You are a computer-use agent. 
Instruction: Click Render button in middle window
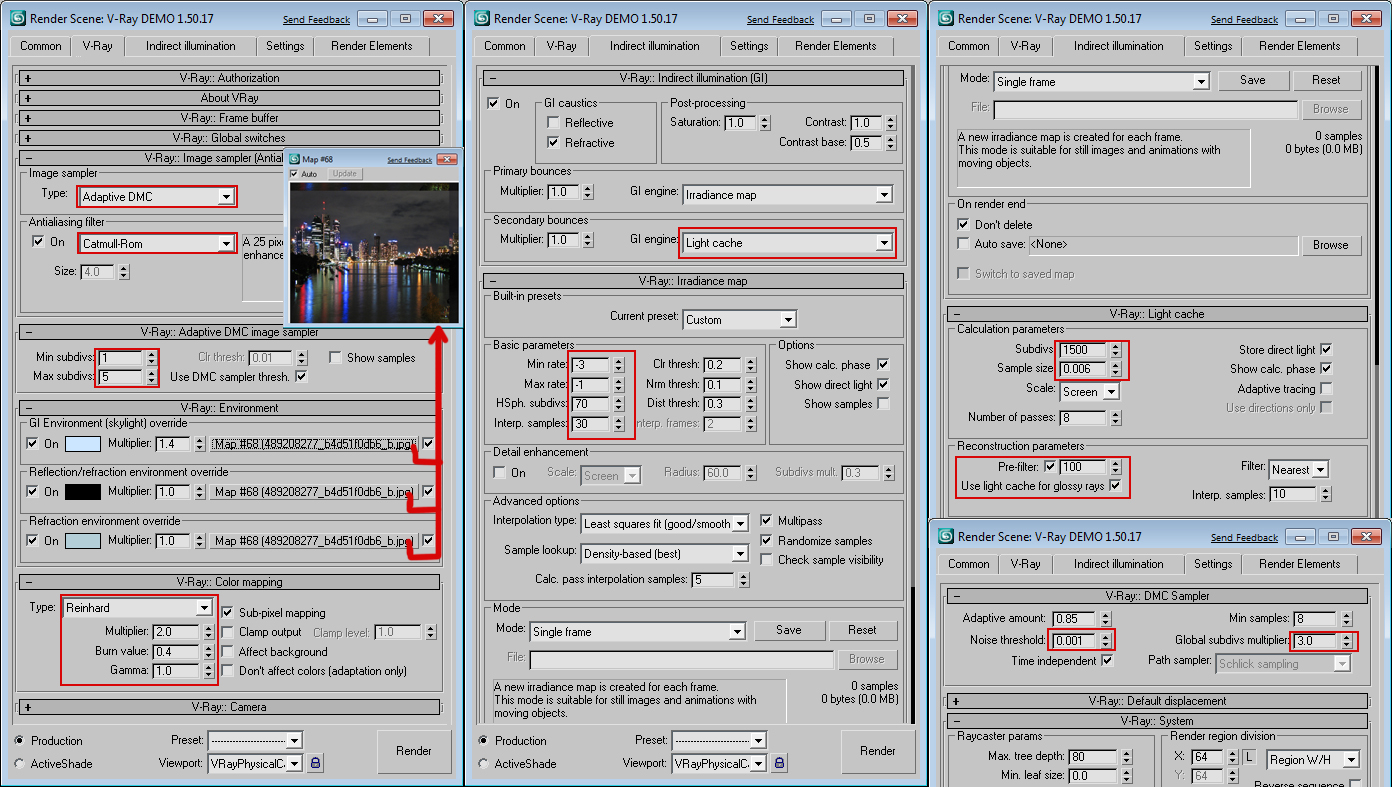tap(878, 751)
